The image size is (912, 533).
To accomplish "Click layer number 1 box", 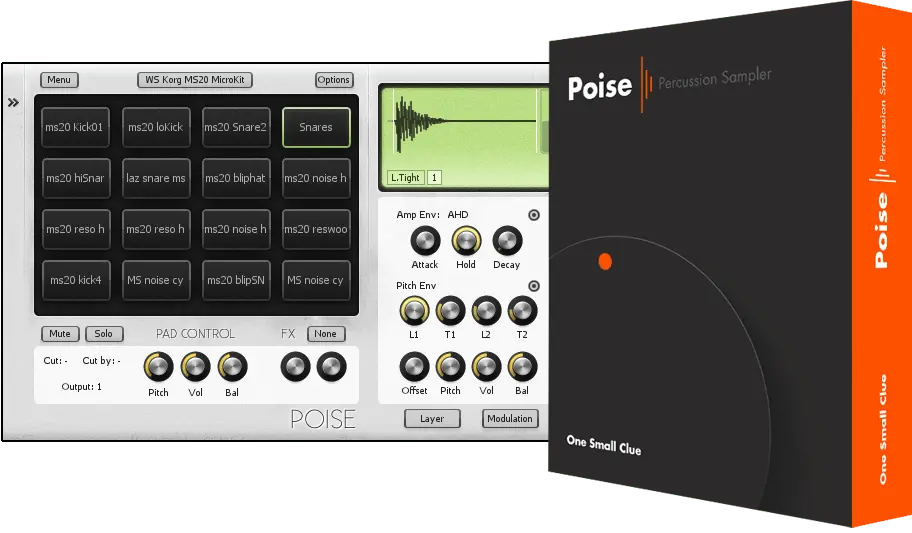I will pyautogui.click(x=434, y=177).
